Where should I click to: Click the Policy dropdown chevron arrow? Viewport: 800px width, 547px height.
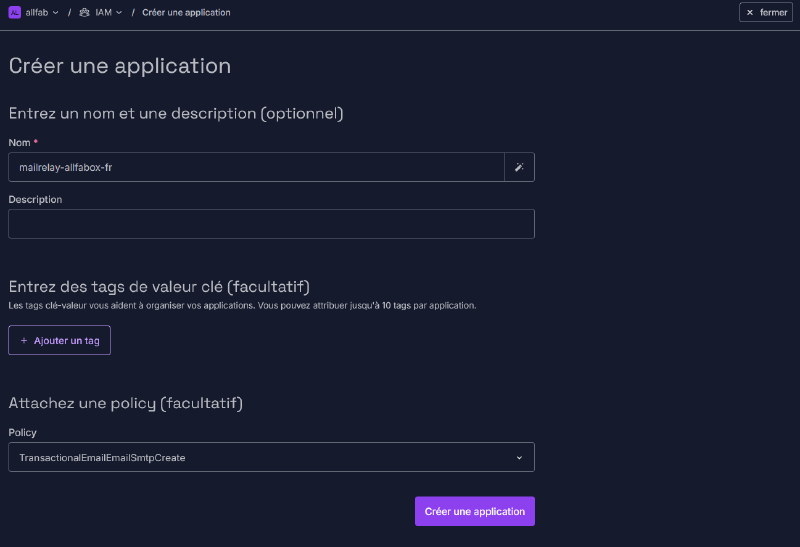click(x=519, y=458)
